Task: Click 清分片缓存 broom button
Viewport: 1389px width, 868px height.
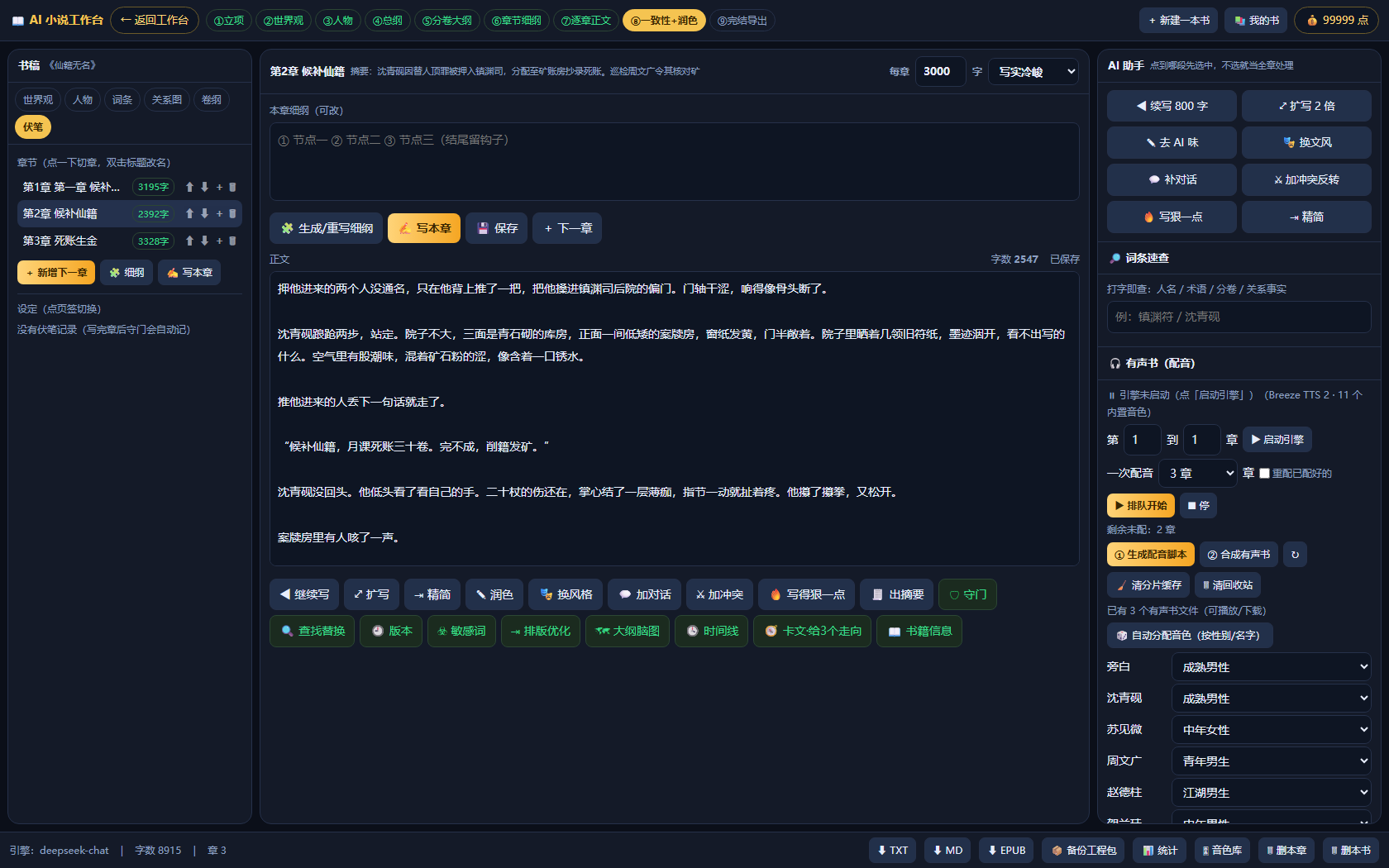Action: [x=1148, y=585]
